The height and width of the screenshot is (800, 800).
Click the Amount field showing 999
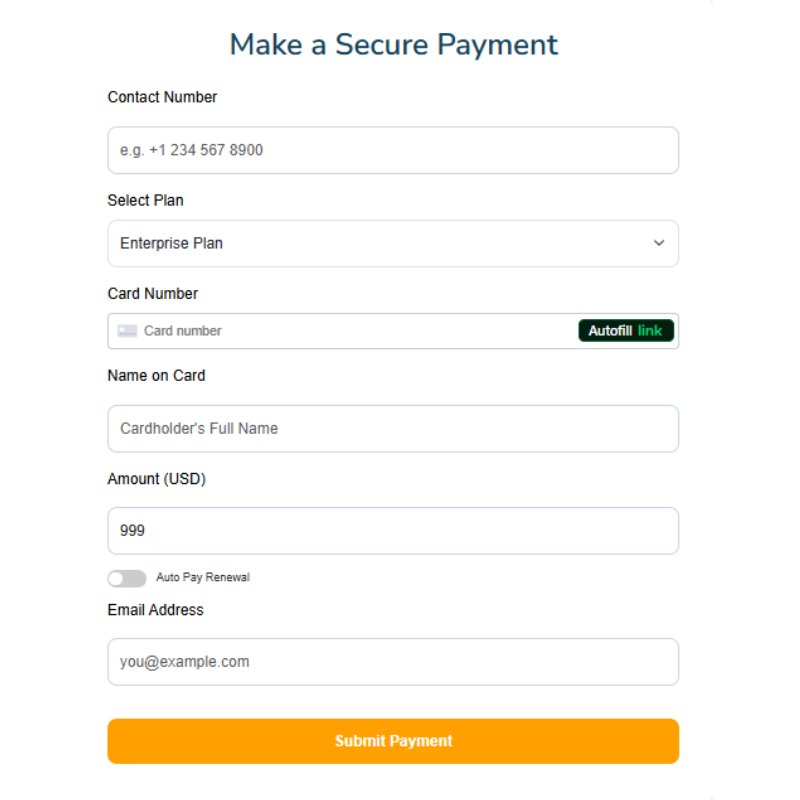(x=393, y=531)
